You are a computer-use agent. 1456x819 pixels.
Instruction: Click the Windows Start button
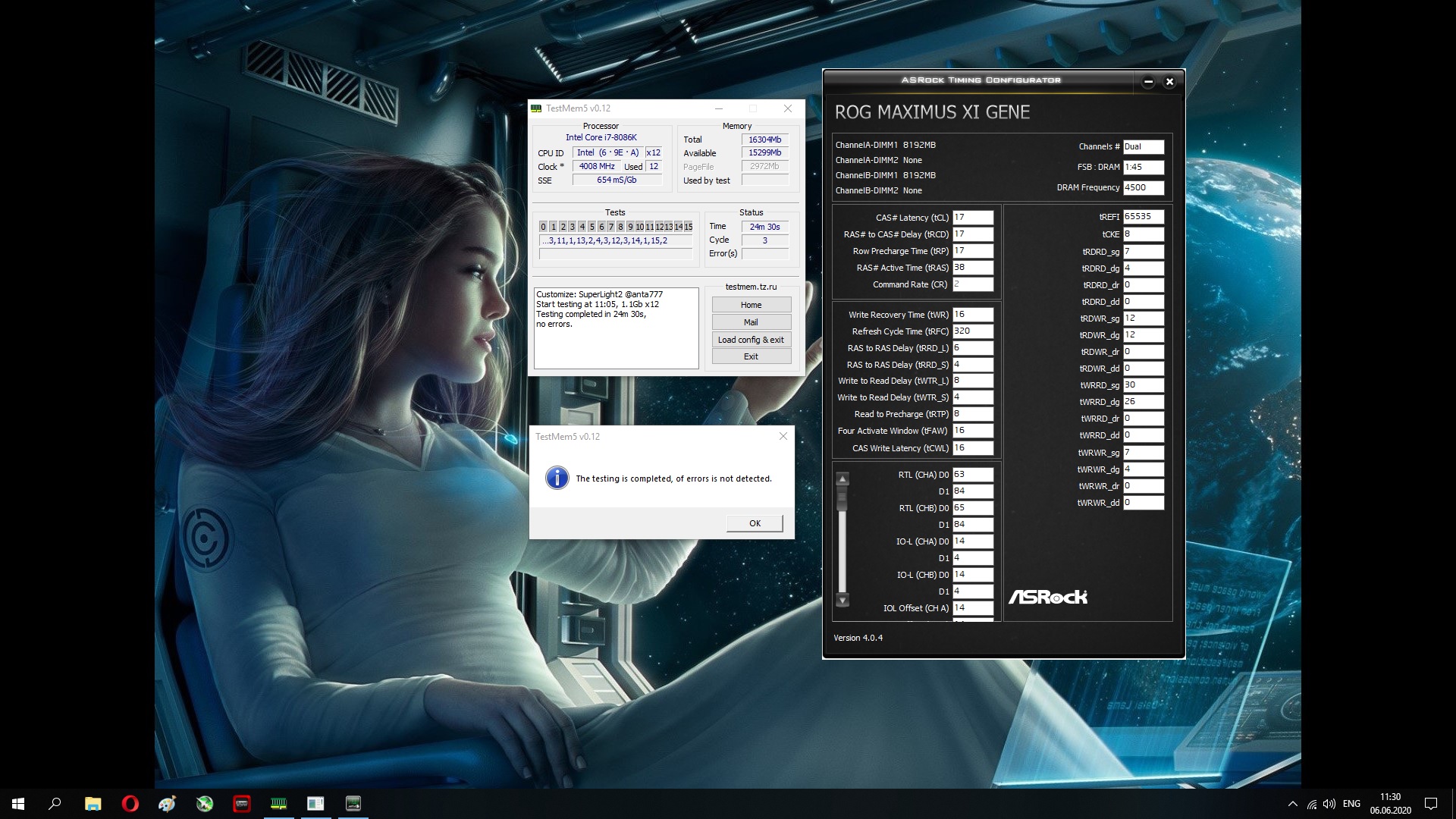click(18, 804)
